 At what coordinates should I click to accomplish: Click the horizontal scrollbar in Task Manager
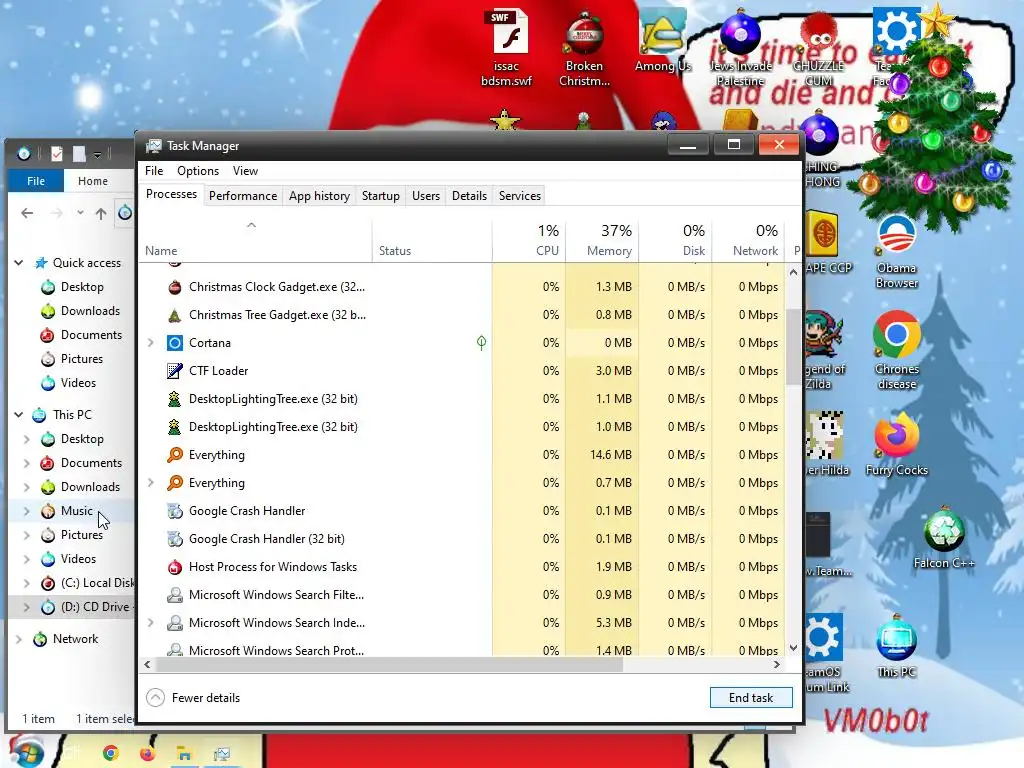[389, 665]
